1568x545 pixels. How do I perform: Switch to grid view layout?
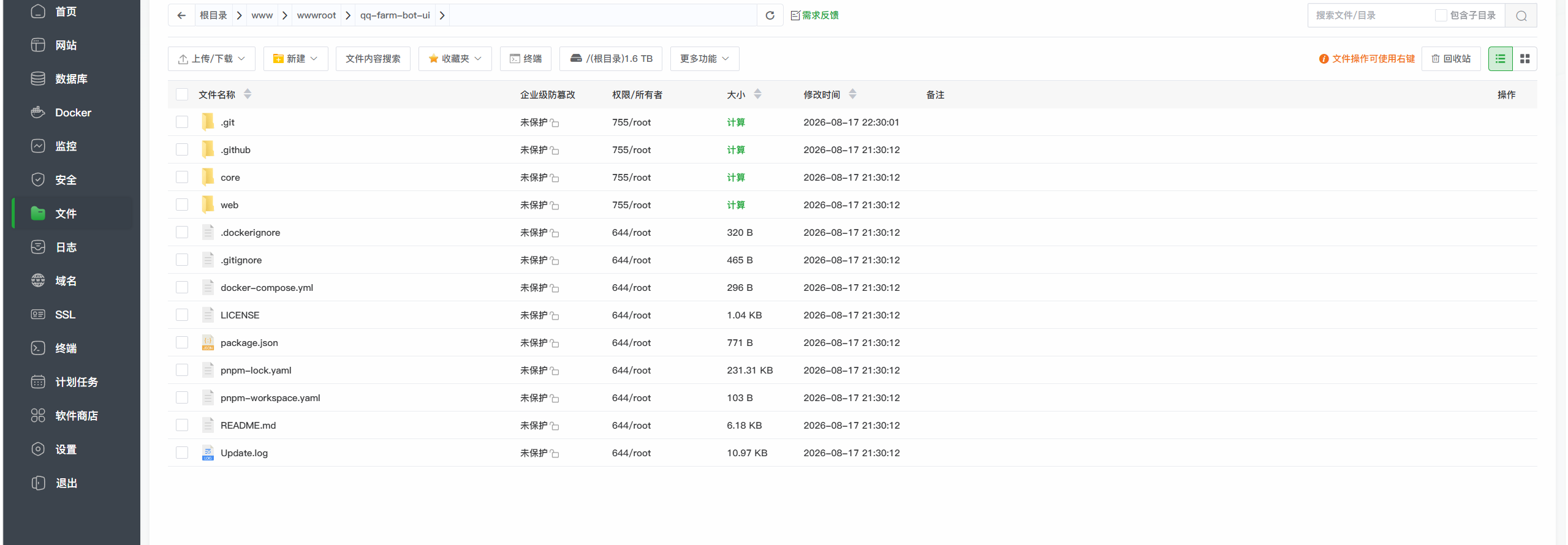click(x=1525, y=59)
